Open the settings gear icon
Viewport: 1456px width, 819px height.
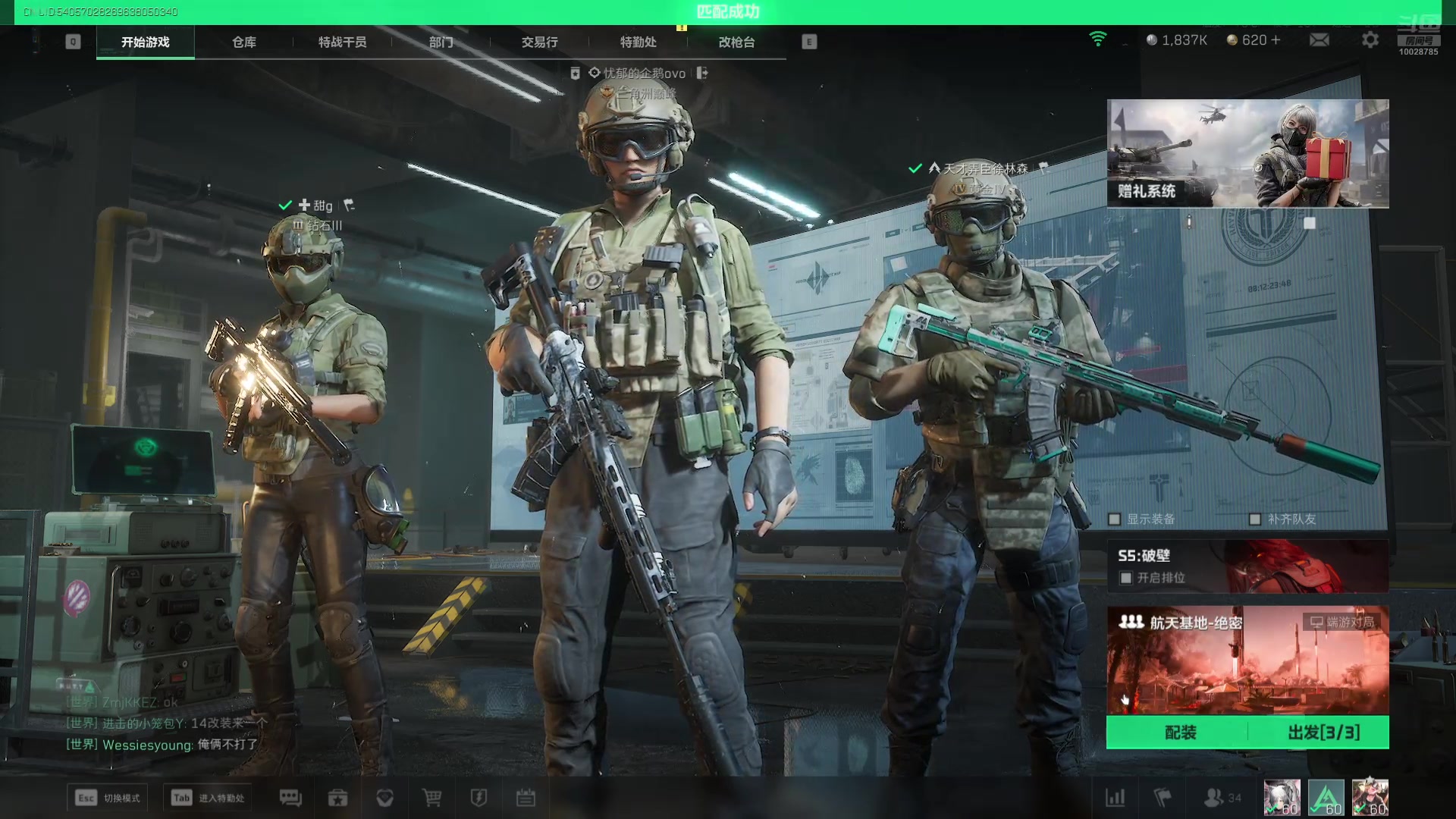click(1370, 39)
